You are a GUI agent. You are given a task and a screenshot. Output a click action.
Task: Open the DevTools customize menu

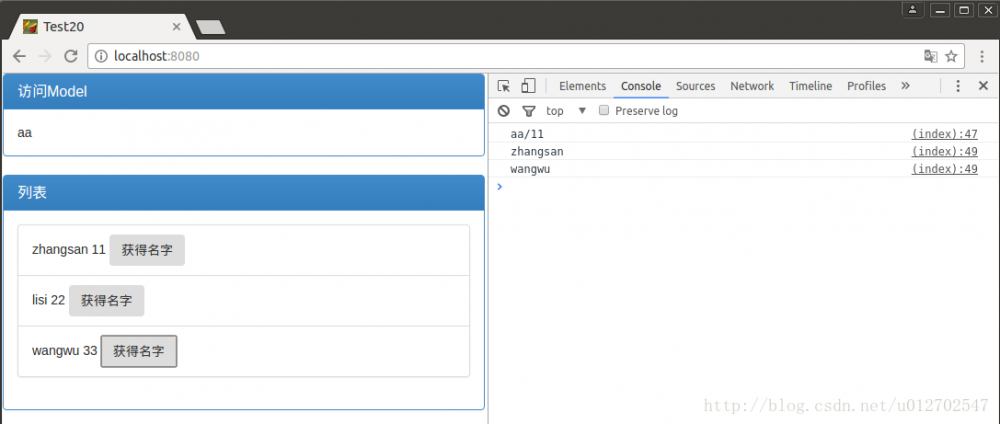tap(957, 86)
